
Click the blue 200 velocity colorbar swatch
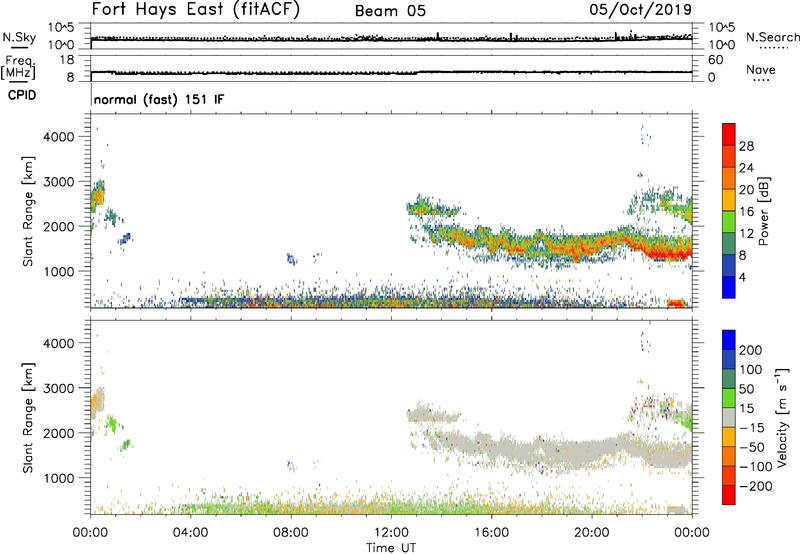(729, 340)
